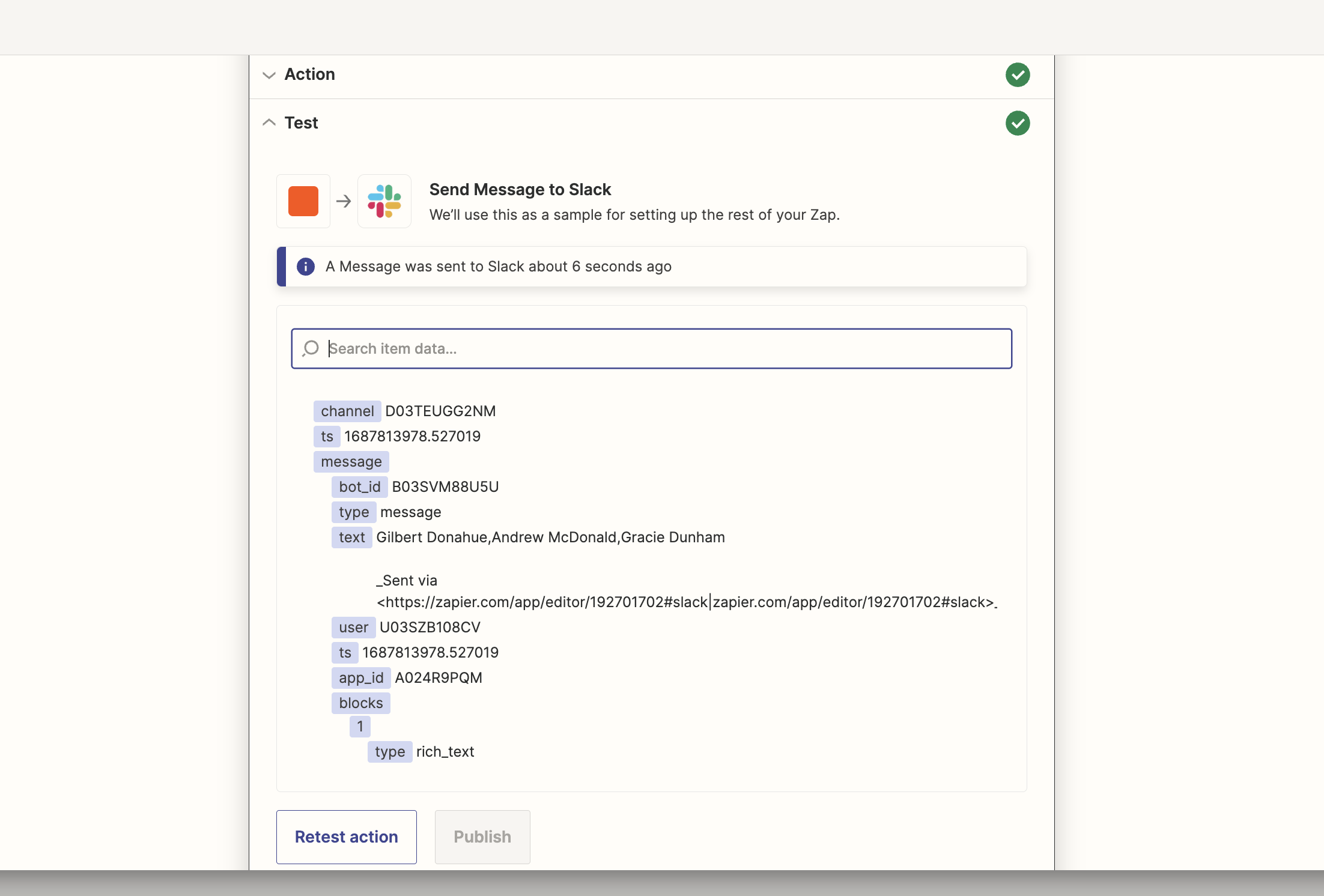Viewport: 1324px width, 896px height.
Task: Click the green checkmark beside Action
Action: [1017, 75]
